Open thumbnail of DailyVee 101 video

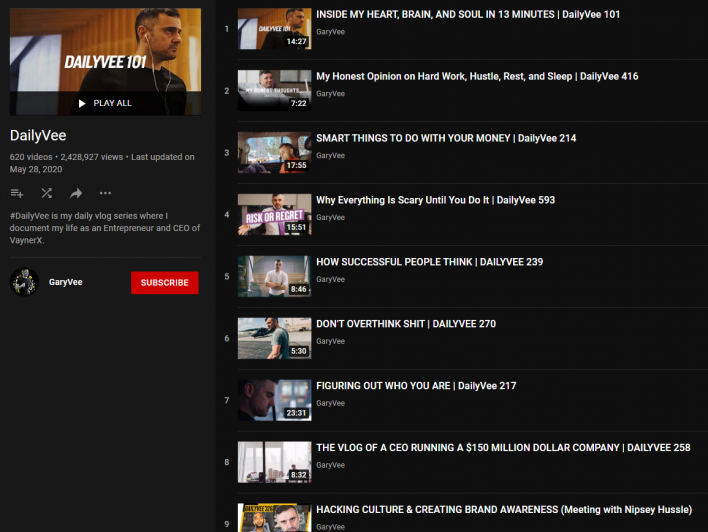(x=275, y=29)
